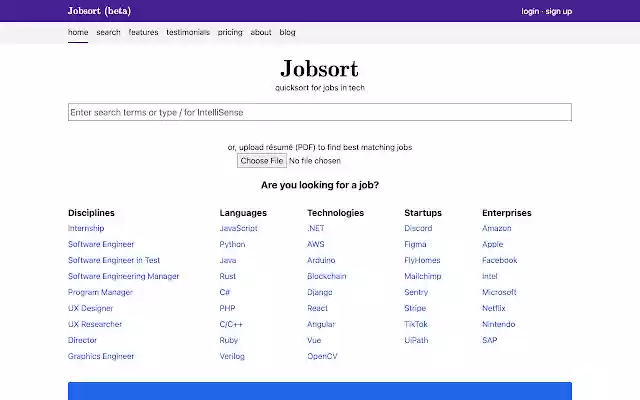Open Software Engineering Manager link
The image size is (640, 400).
click(123, 276)
